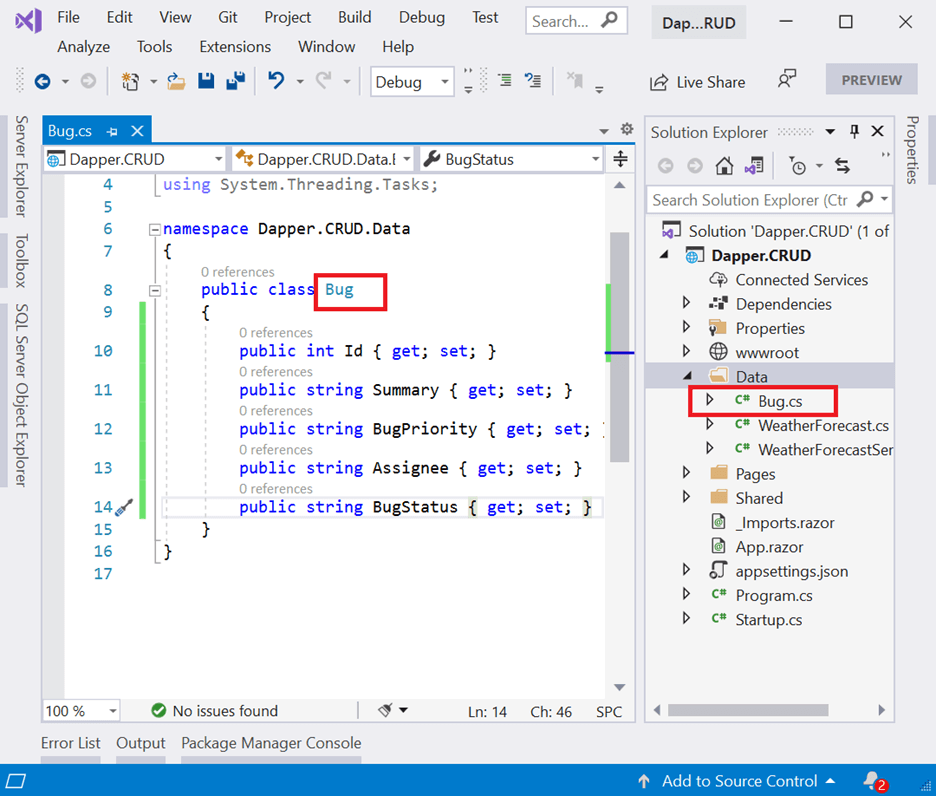Click the Solution Explorer Home icon
This screenshot has height=796, width=936.
[724, 166]
